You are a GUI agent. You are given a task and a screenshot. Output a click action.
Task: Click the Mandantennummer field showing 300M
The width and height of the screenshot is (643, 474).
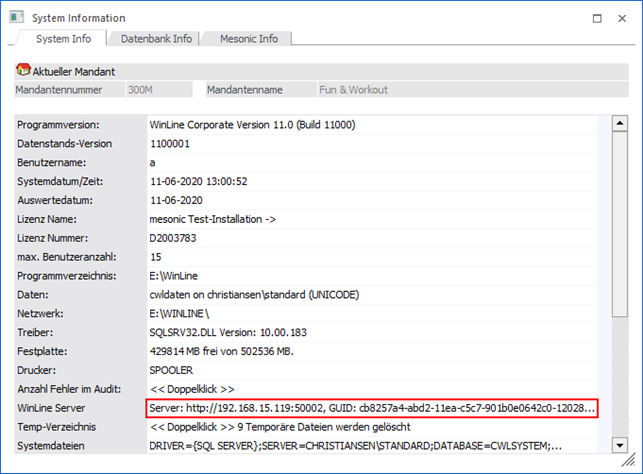point(158,90)
